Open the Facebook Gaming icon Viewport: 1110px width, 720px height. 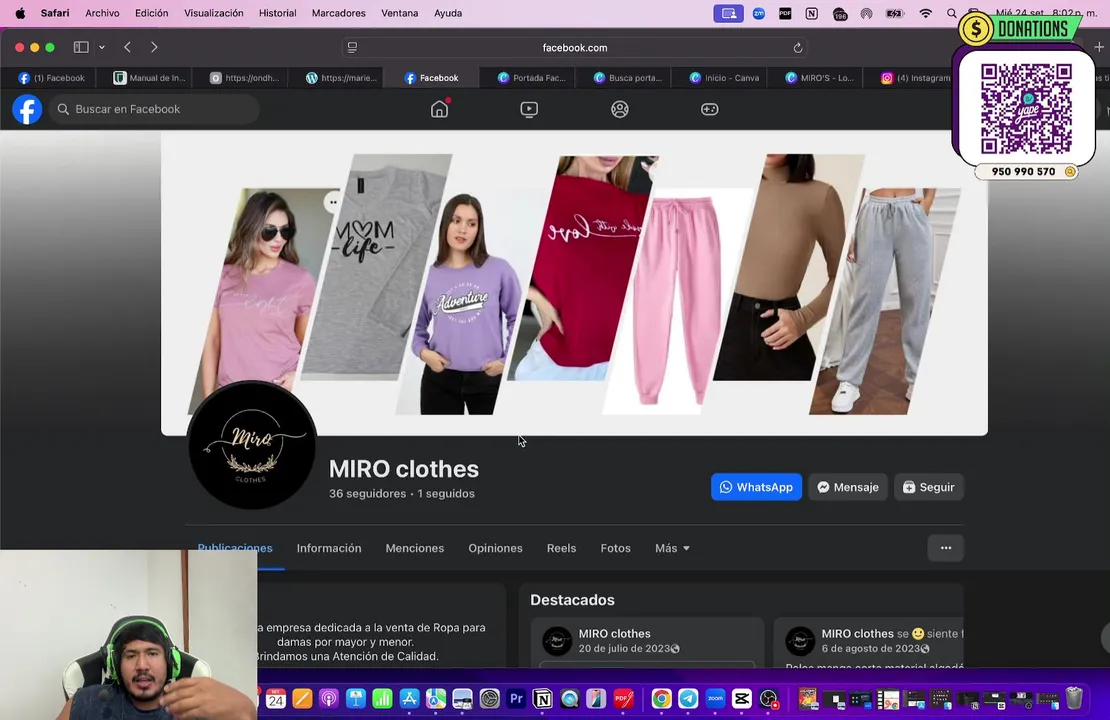(x=709, y=109)
